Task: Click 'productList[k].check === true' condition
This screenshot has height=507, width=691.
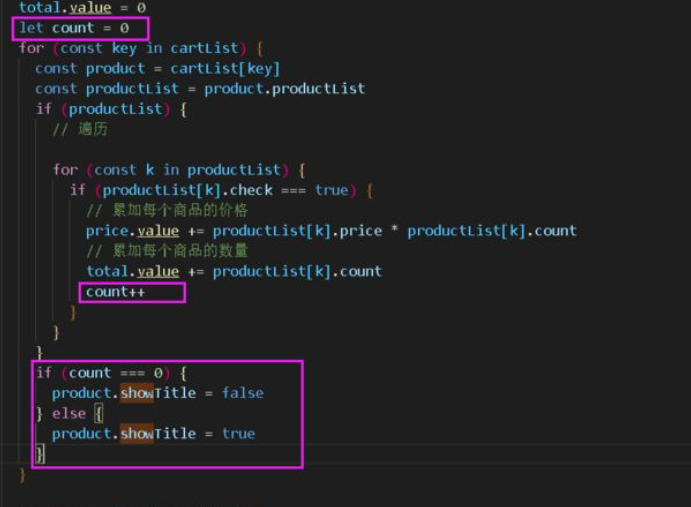Action: [x=226, y=190]
